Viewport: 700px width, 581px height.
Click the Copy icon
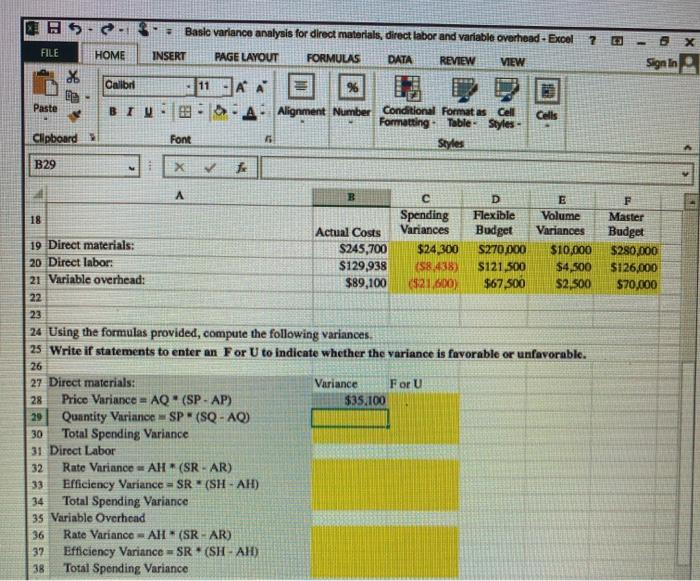72,96
